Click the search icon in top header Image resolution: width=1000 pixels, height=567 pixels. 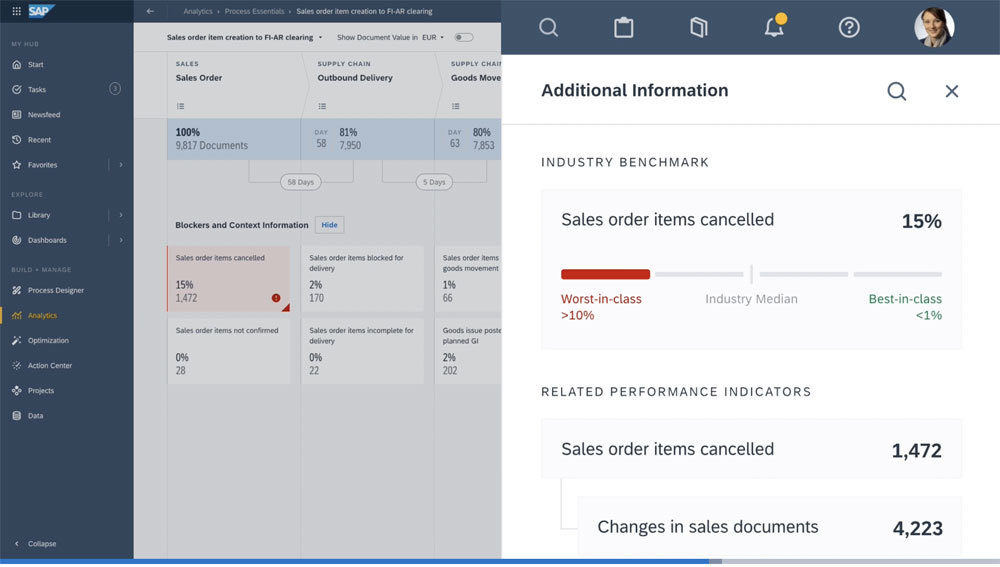click(548, 27)
